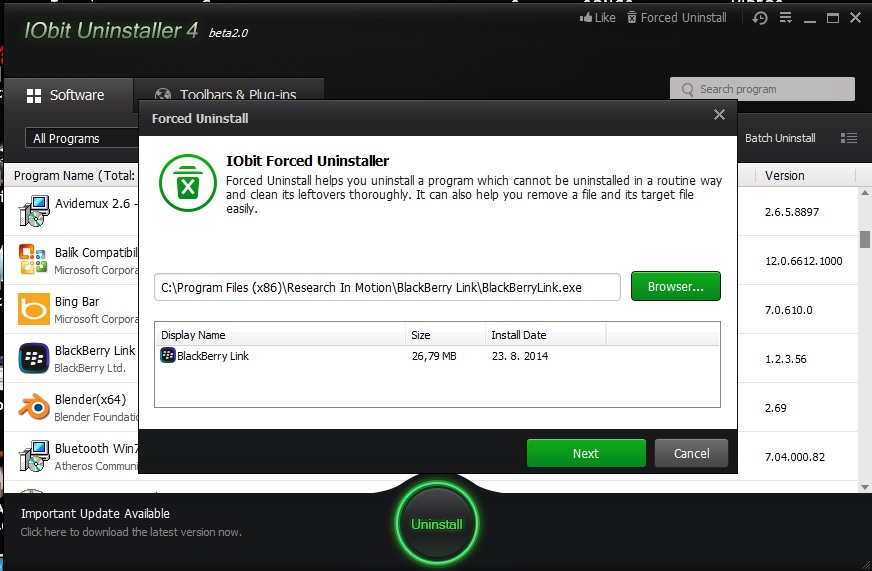The image size is (872, 571).
Task: Close the IObit Uninstaller window
Action: click(x=855, y=18)
